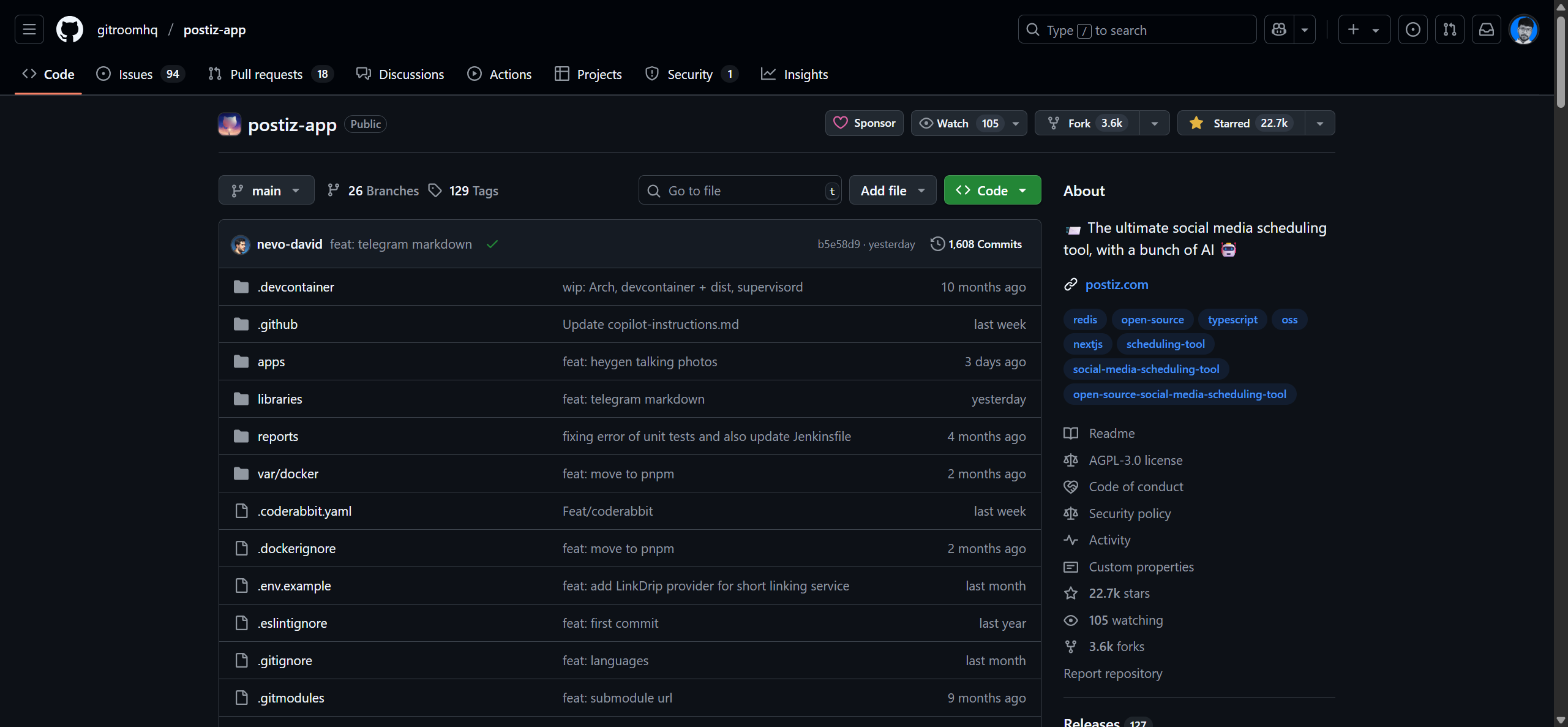Open the Insights tab
Viewport: 1568px width, 727px height.
795,74
